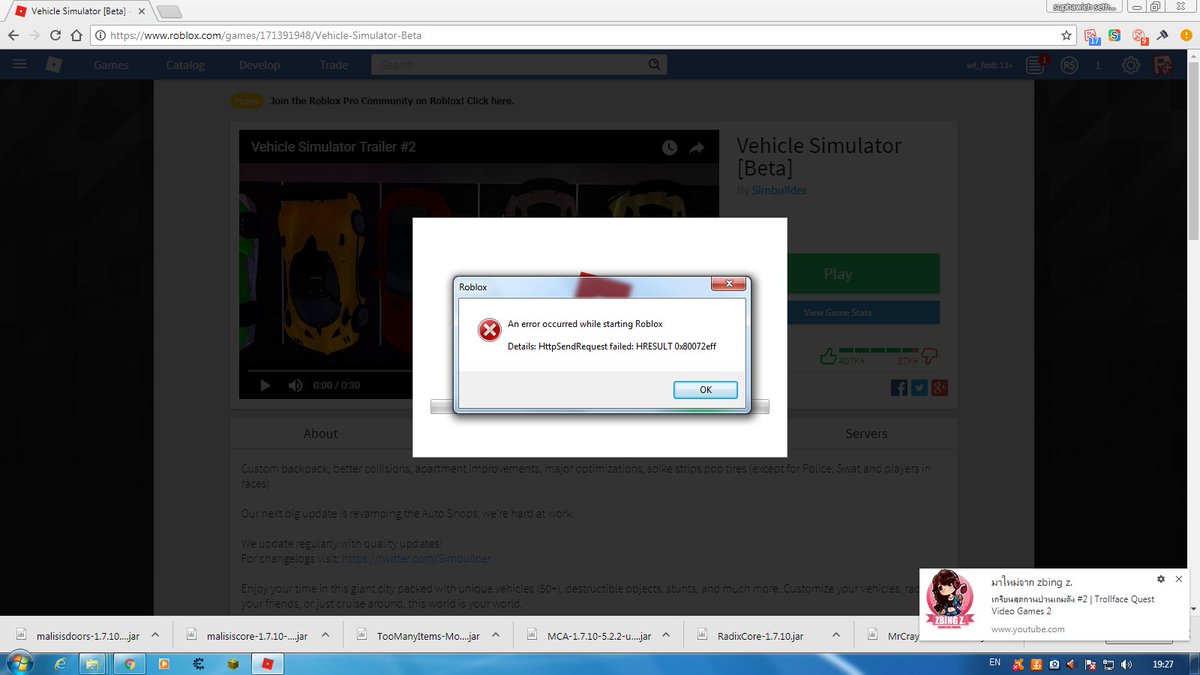Viewport: 1200px width, 675px height.
Task: Click Watch Later clock icon on video
Action: (669, 147)
